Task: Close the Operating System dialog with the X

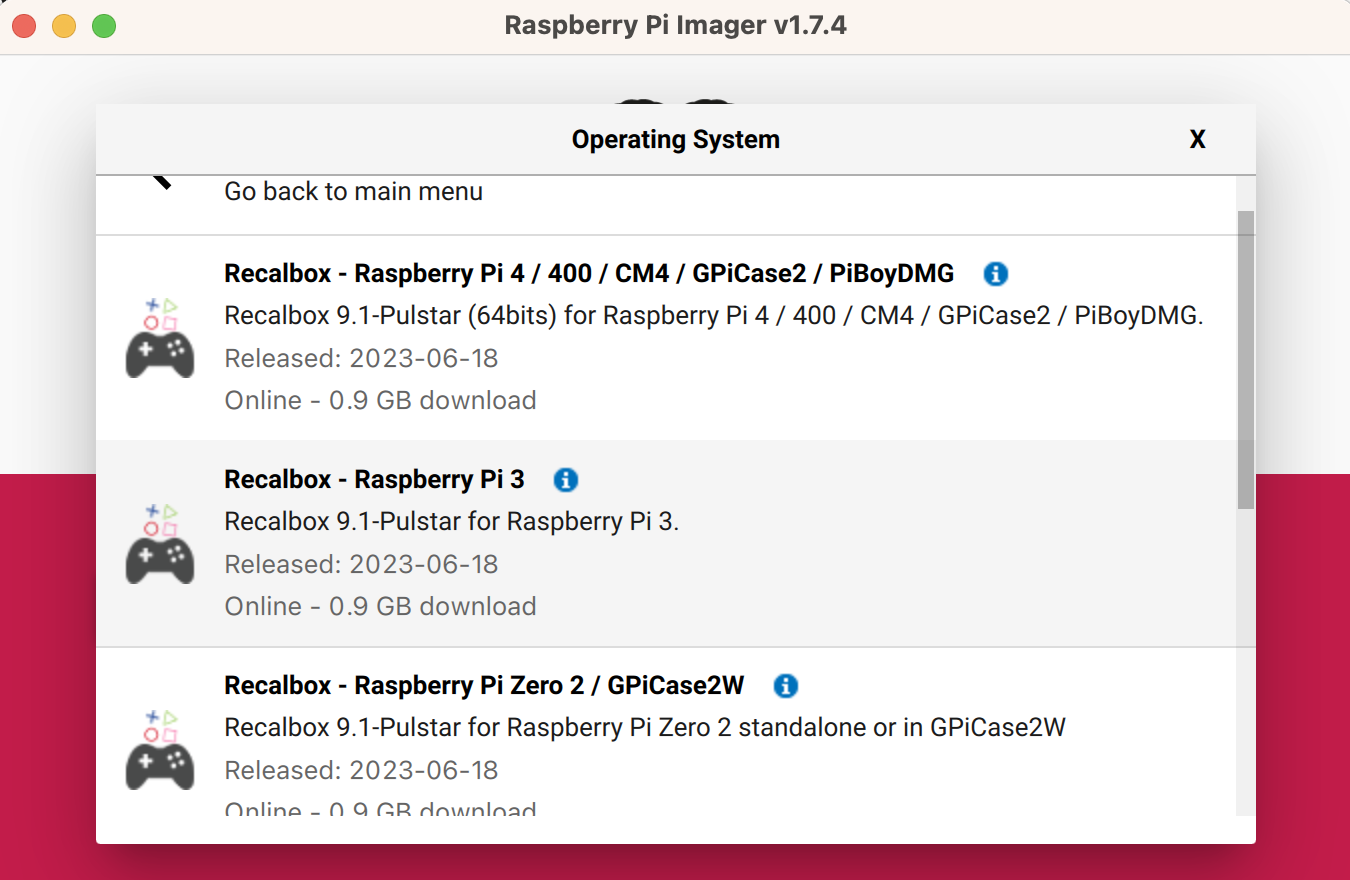Action: tap(1197, 139)
